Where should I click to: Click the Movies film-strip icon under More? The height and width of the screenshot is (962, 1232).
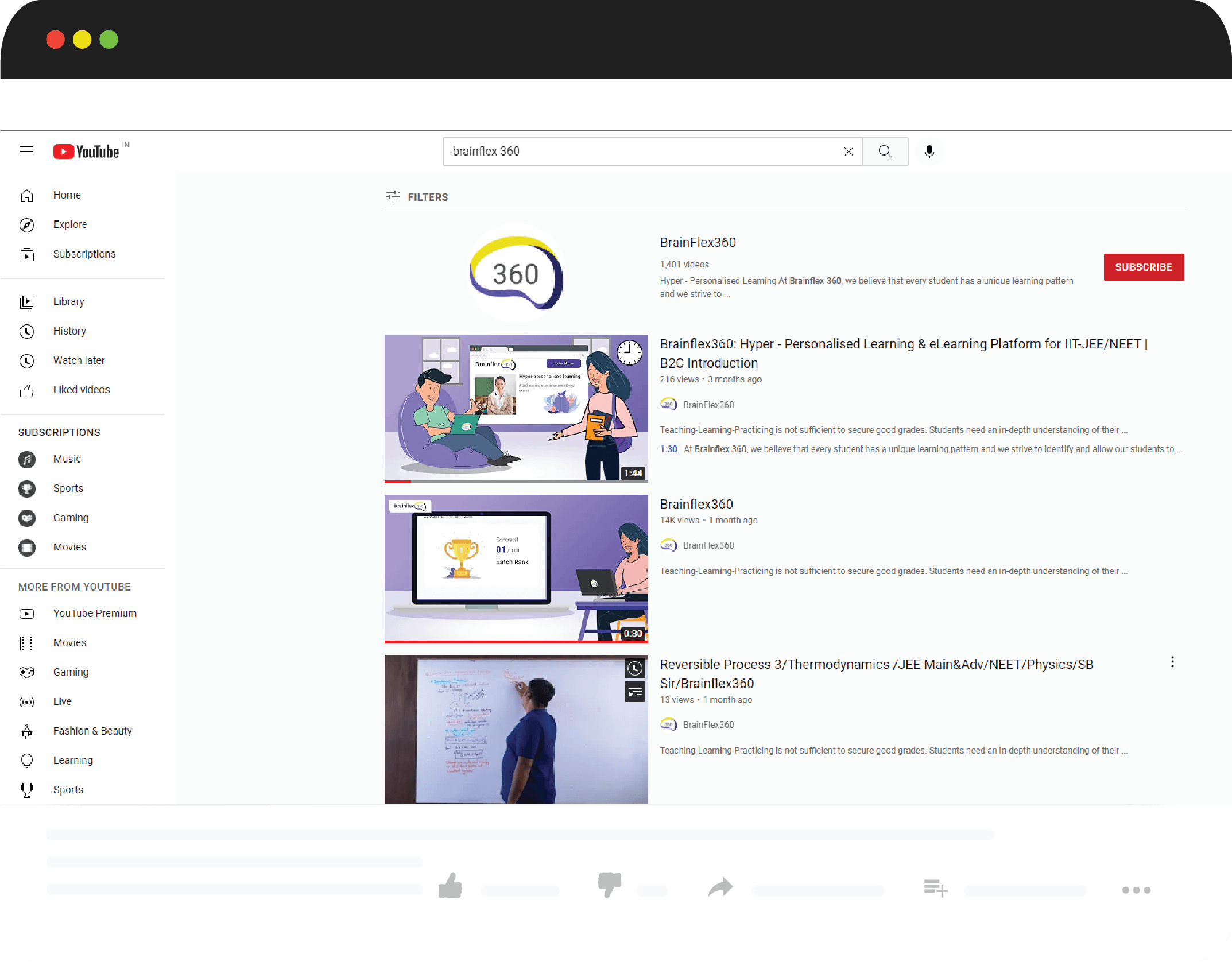[26, 643]
